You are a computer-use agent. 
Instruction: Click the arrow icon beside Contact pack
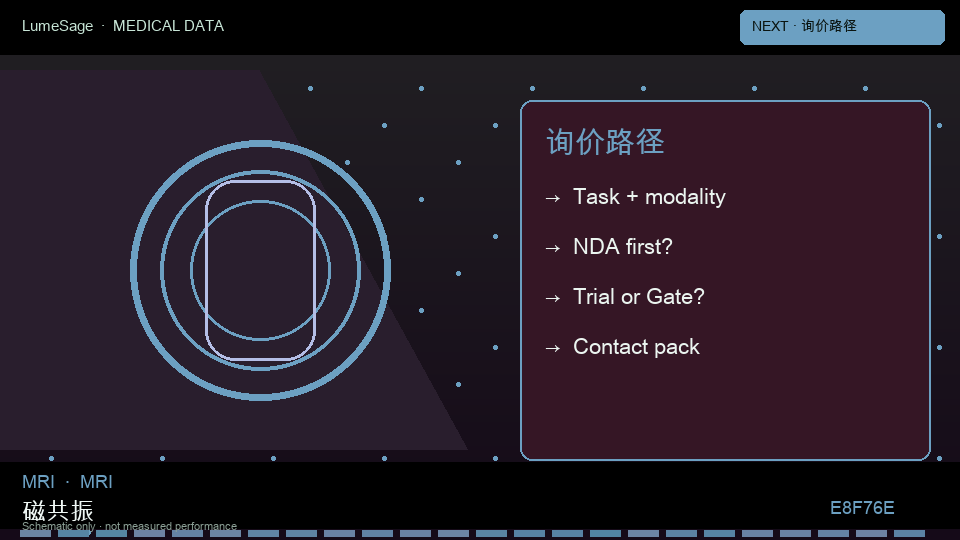[x=552, y=348]
